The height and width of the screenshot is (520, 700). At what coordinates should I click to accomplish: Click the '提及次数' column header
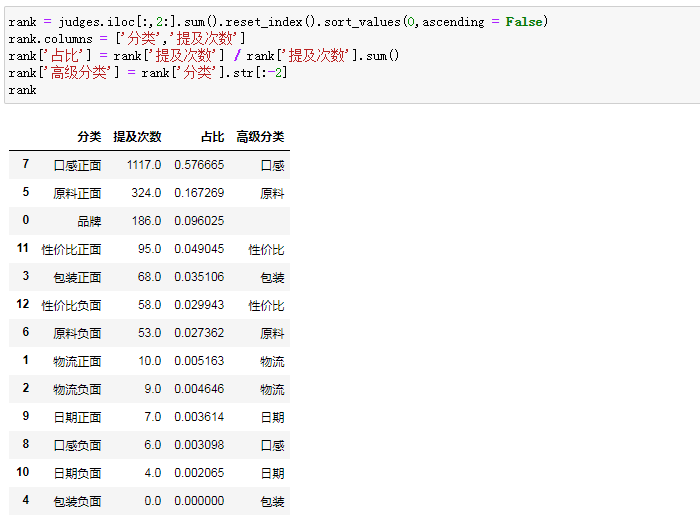click(x=137, y=137)
